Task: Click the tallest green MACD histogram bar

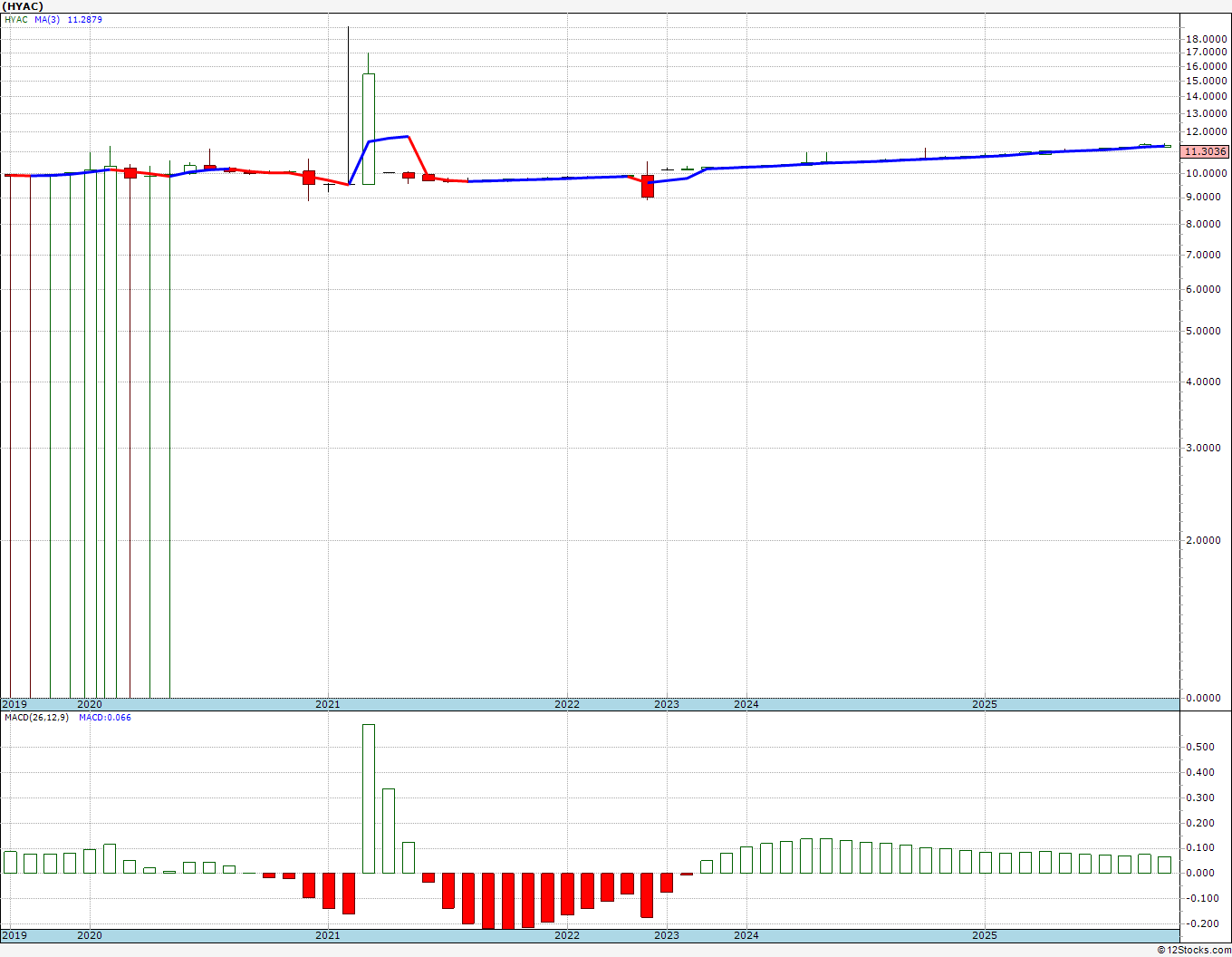Action: point(369,798)
